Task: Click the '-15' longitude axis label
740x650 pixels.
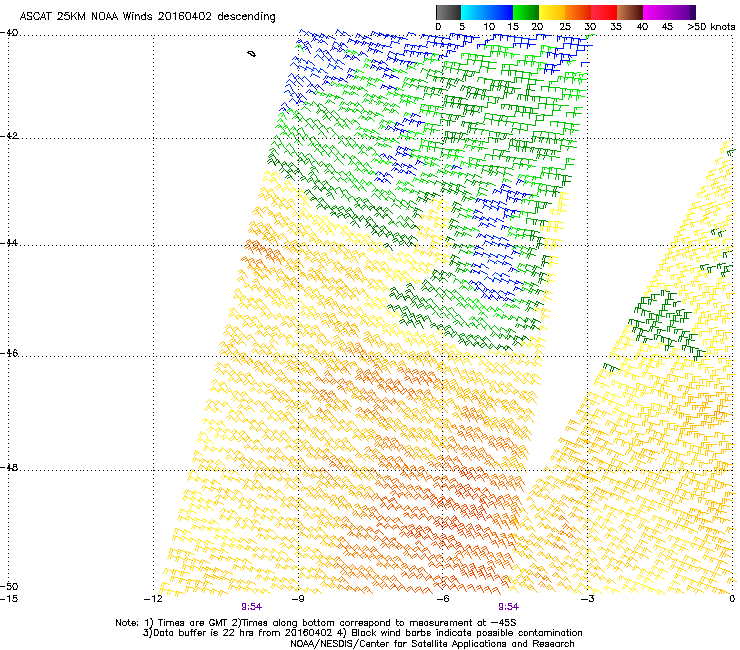Action: click(9, 599)
